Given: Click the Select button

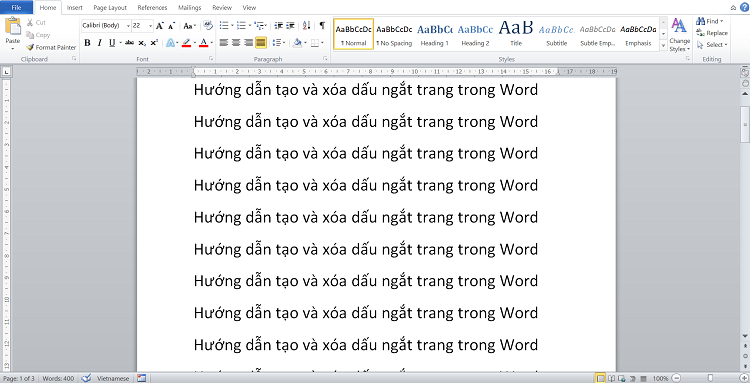Looking at the screenshot, I should (x=712, y=44).
